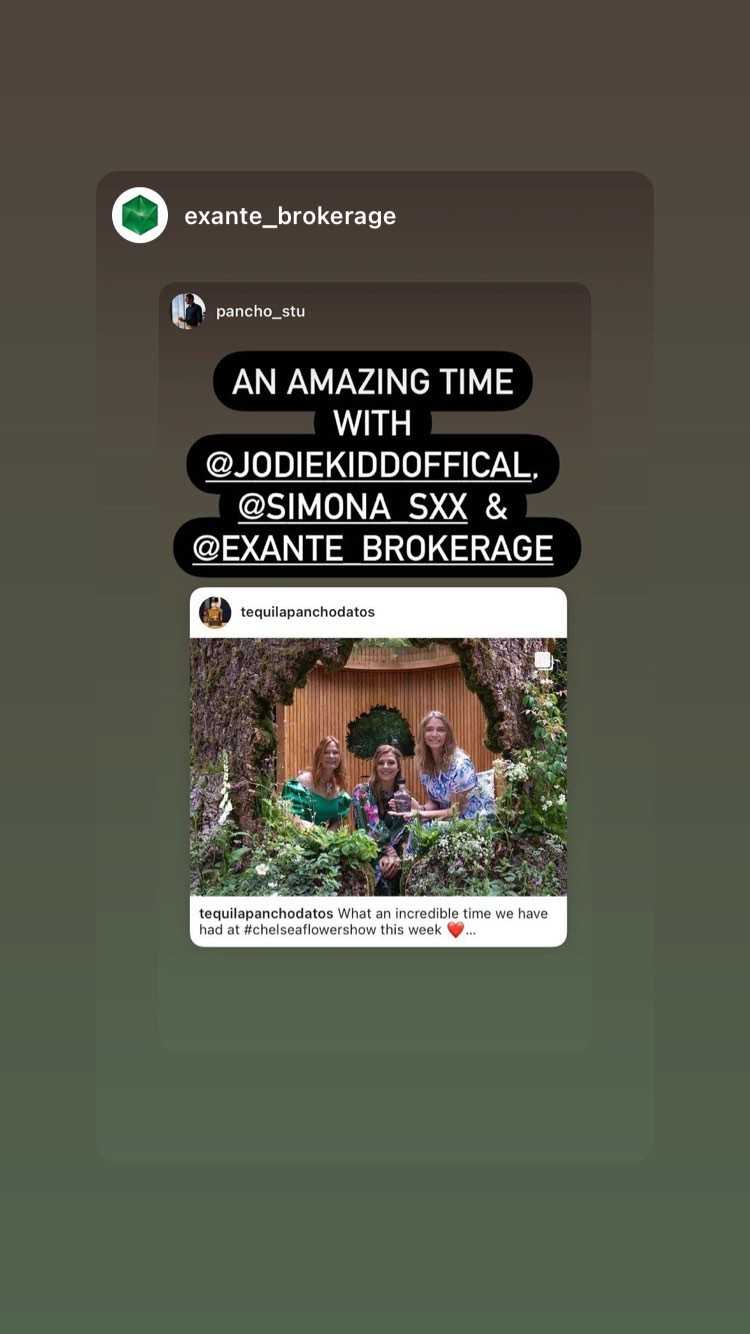750x1334 pixels.
Task: Open the pancho_stu profile picture
Action: click(x=188, y=311)
